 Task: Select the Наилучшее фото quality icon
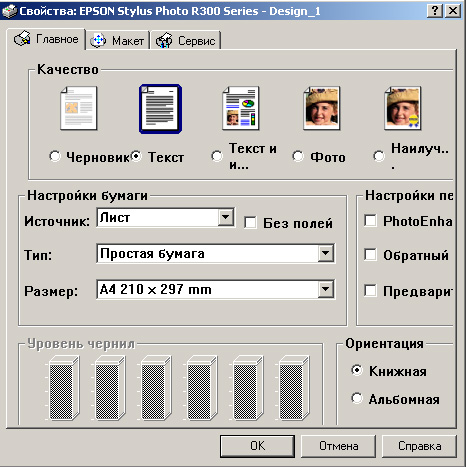(403, 108)
